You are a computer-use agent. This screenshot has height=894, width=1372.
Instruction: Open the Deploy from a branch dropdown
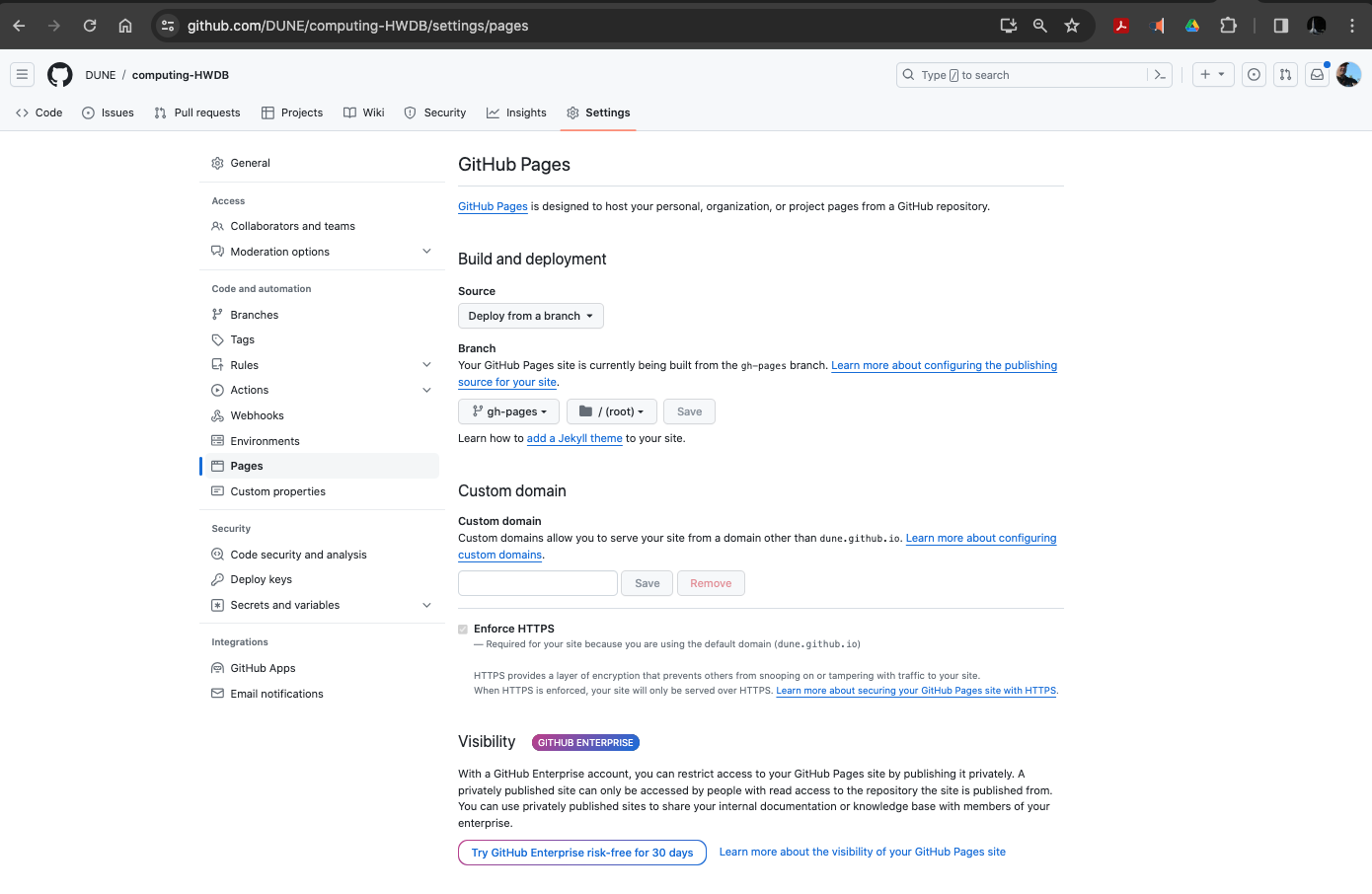530,316
